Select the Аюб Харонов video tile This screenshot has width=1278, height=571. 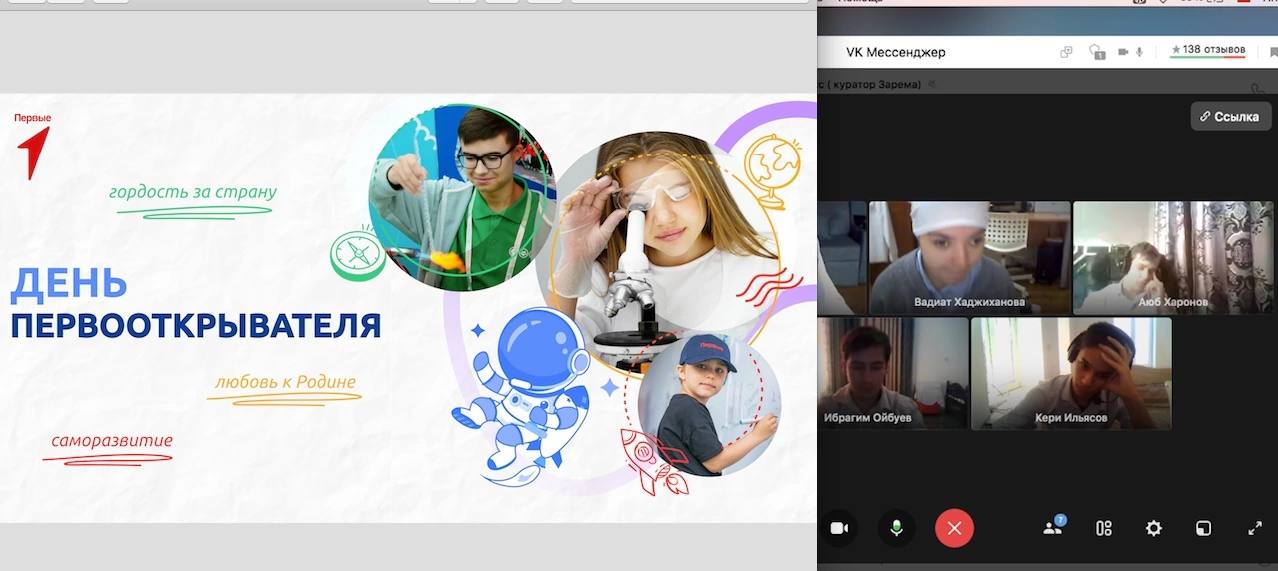[x=1172, y=258]
